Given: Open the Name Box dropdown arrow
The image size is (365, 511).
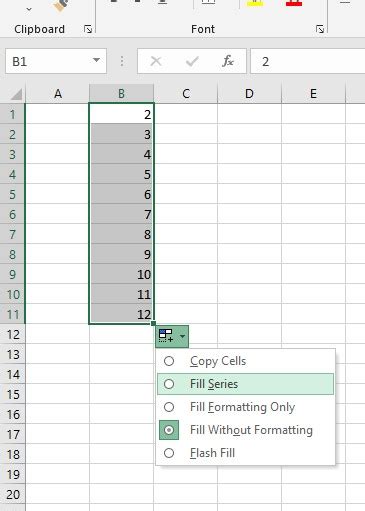Looking at the screenshot, I should (96, 60).
